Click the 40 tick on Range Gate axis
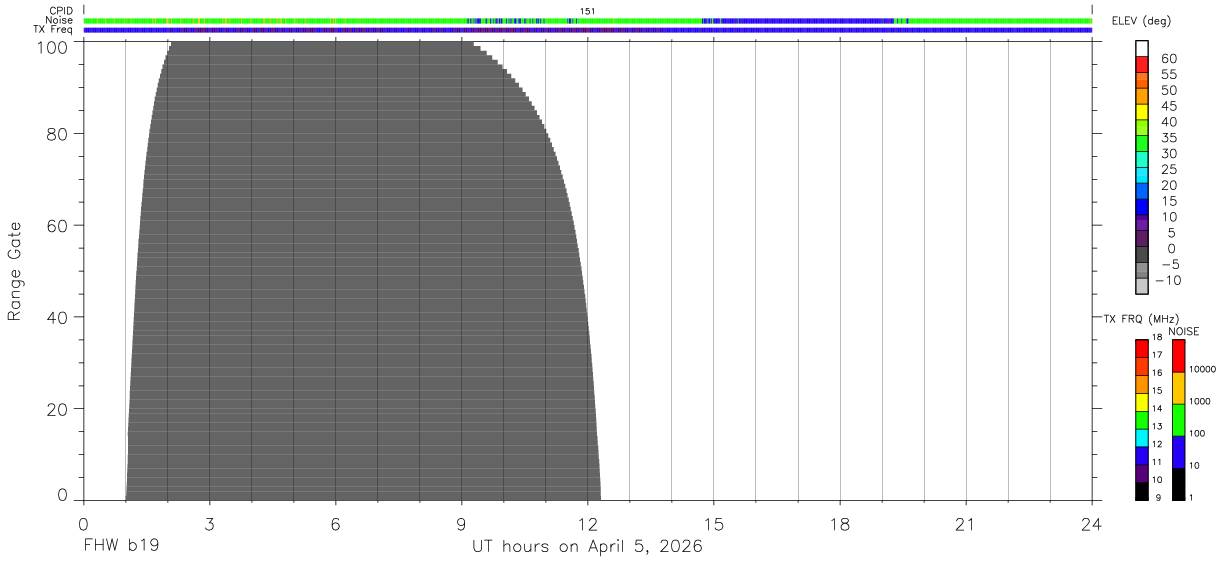 pos(56,317)
